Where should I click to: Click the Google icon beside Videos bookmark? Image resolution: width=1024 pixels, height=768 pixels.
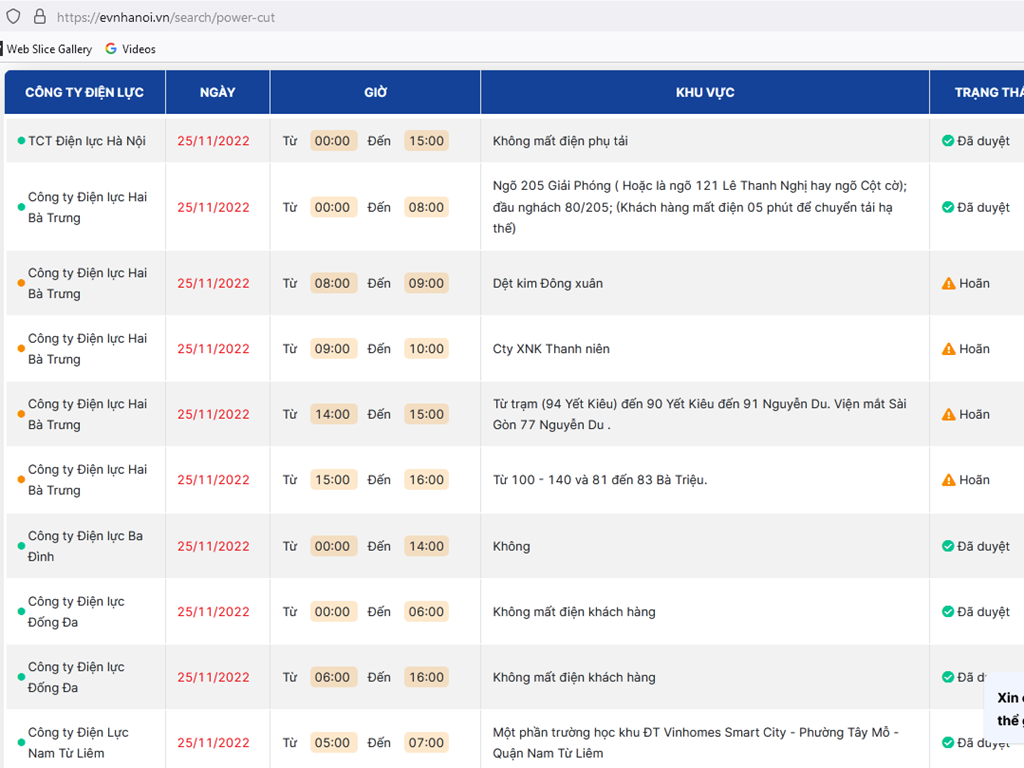click(x=111, y=49)
